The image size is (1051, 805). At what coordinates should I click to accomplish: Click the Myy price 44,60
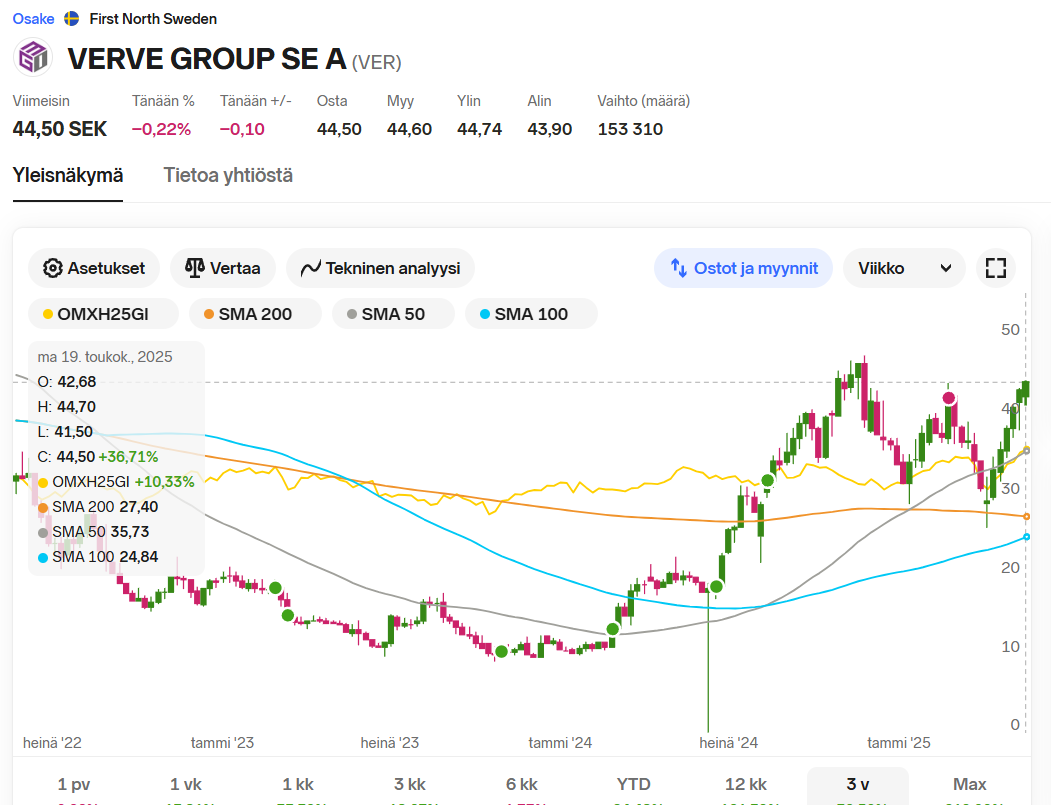pos(410,129)
